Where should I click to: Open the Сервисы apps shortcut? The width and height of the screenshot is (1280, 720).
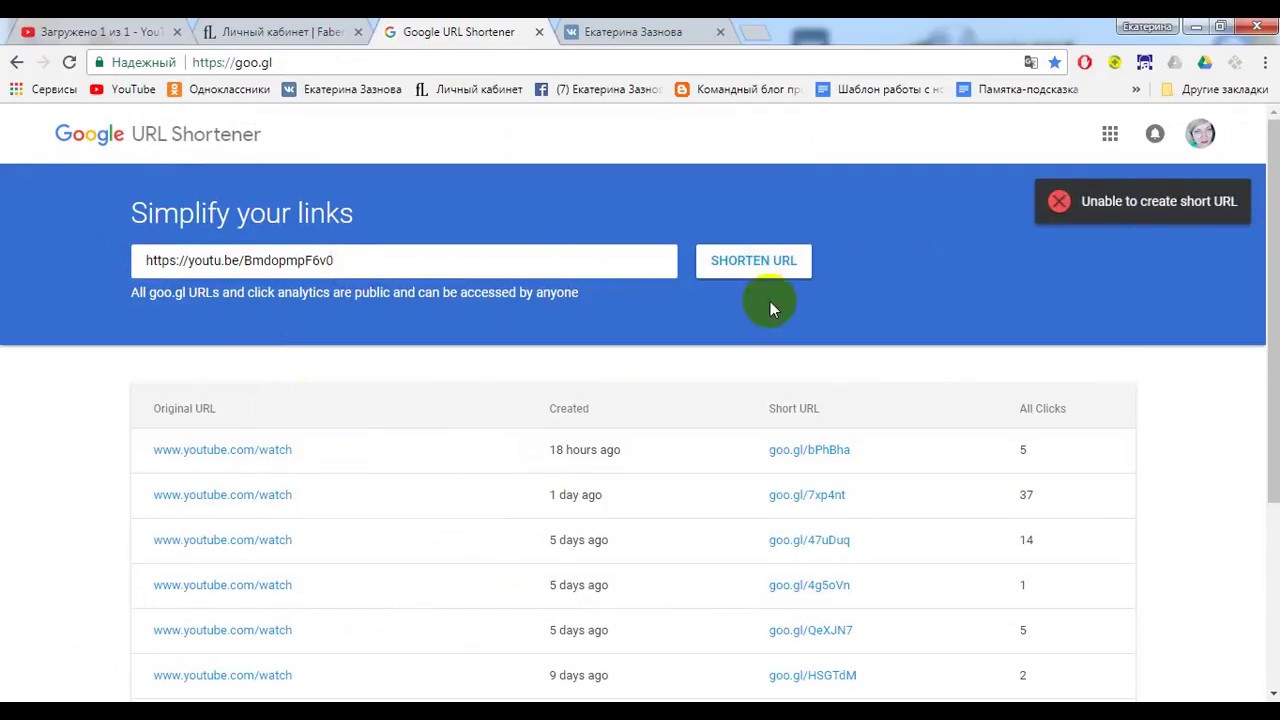tap(43, 89)
